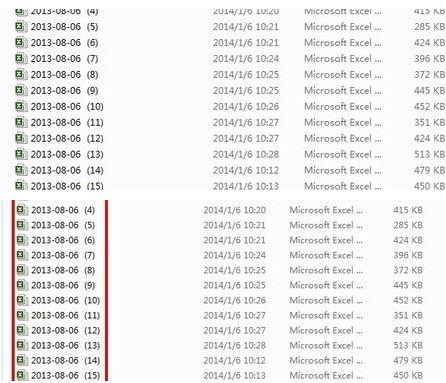Screen dimensions: 446x383
Task: Click Excel icon of 2013-08-06 (8) in lower list
Action: tap(22, 270)
